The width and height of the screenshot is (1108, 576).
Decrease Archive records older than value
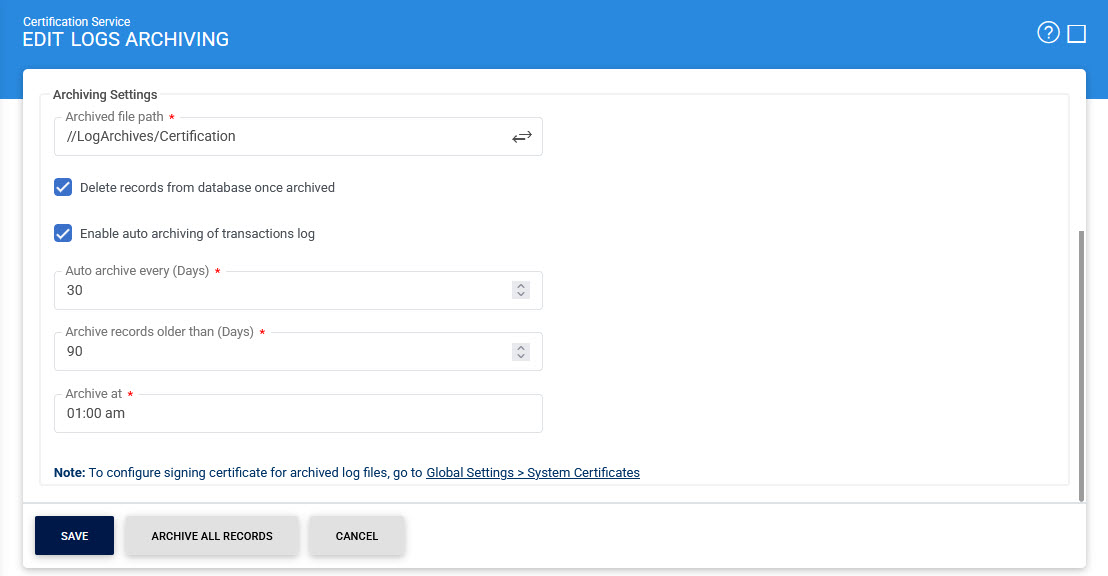click(x=520, y=356)
